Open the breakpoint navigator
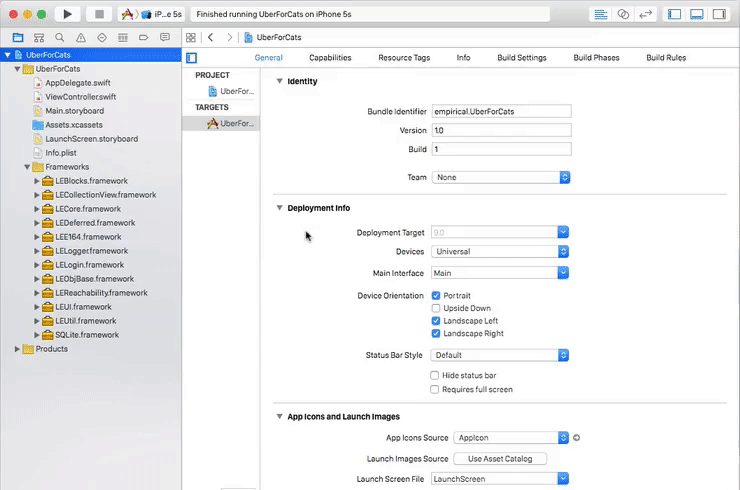This screenshot has height=490, width=740. click(x=143, y=37)
